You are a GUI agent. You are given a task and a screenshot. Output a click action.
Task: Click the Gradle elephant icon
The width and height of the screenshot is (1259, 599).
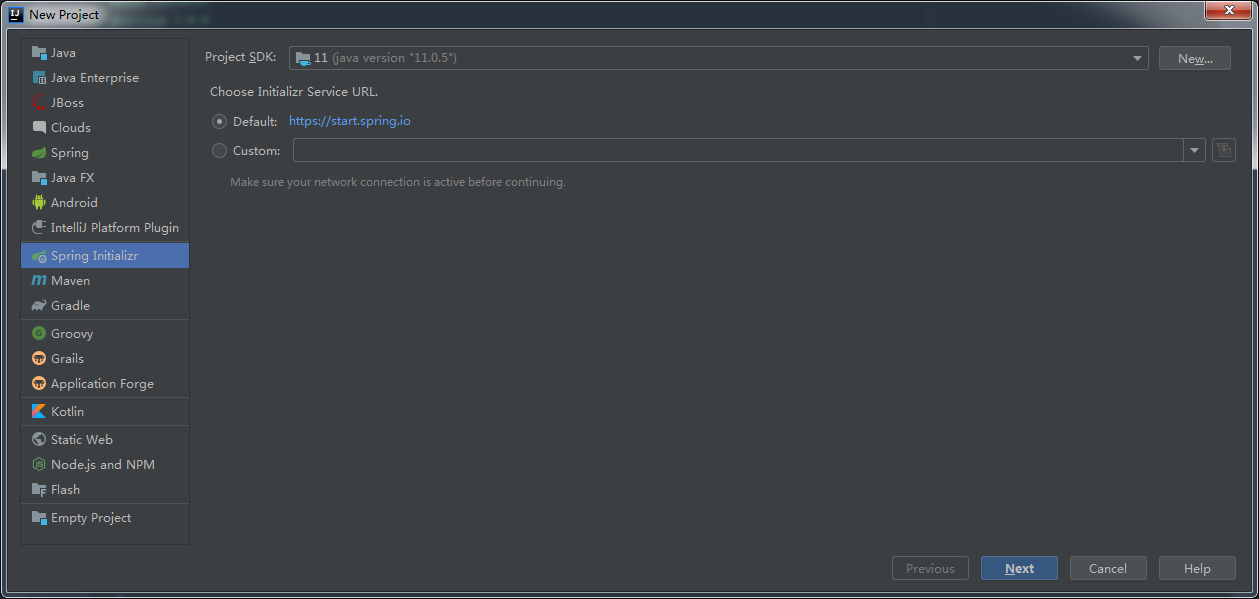(x=39, y=306)
